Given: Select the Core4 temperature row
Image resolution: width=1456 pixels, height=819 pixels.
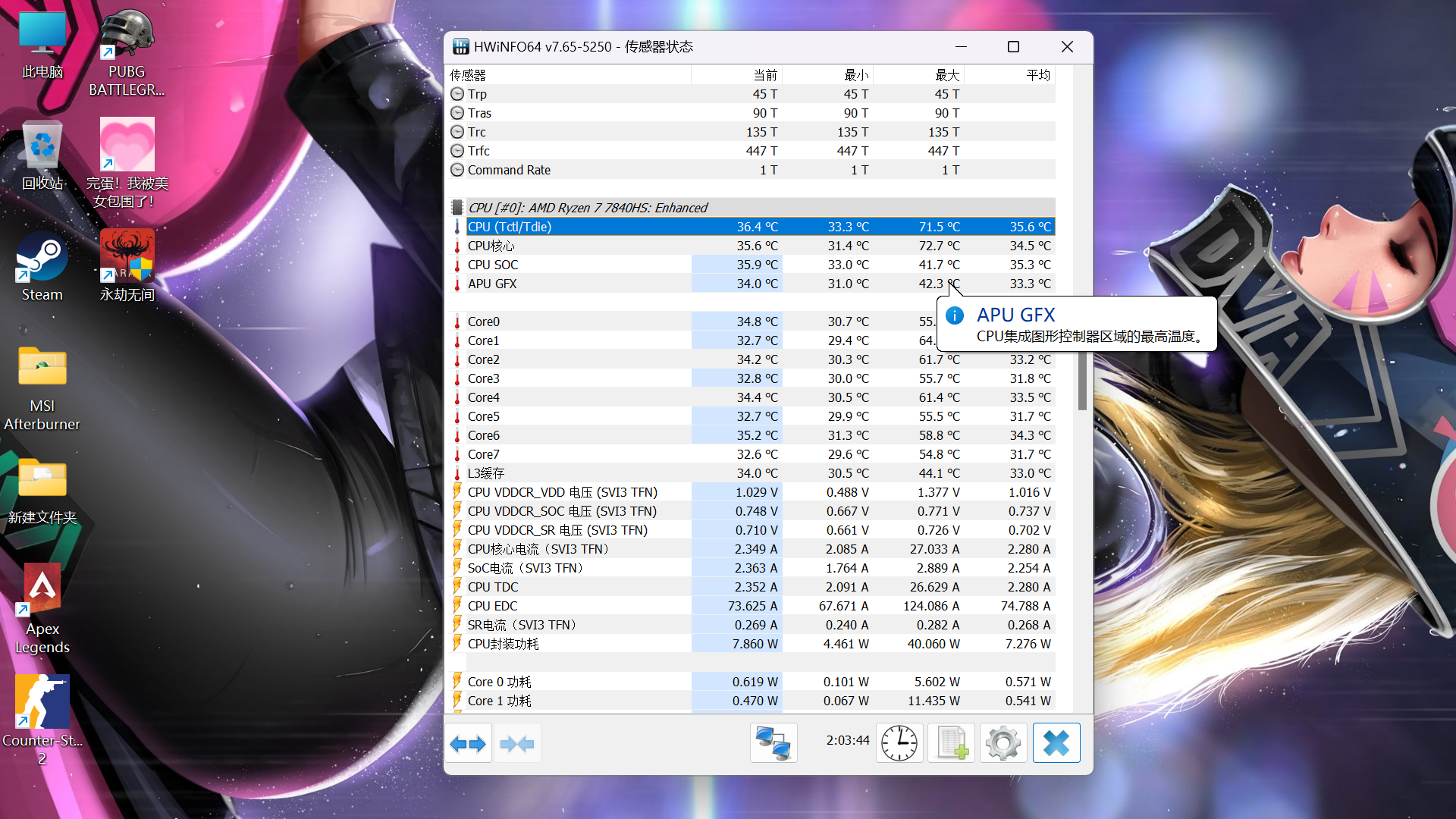Looking at the screenshot, I should (752, 397).
